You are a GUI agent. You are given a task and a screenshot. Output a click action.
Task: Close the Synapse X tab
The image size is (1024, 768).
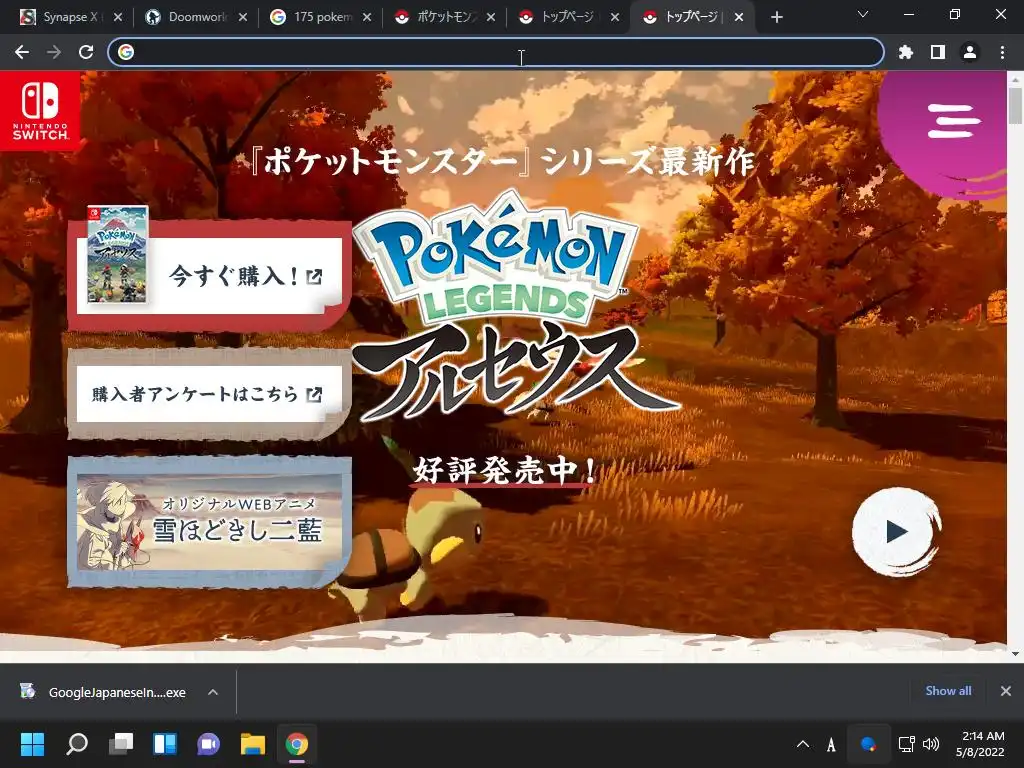[118, 18]
